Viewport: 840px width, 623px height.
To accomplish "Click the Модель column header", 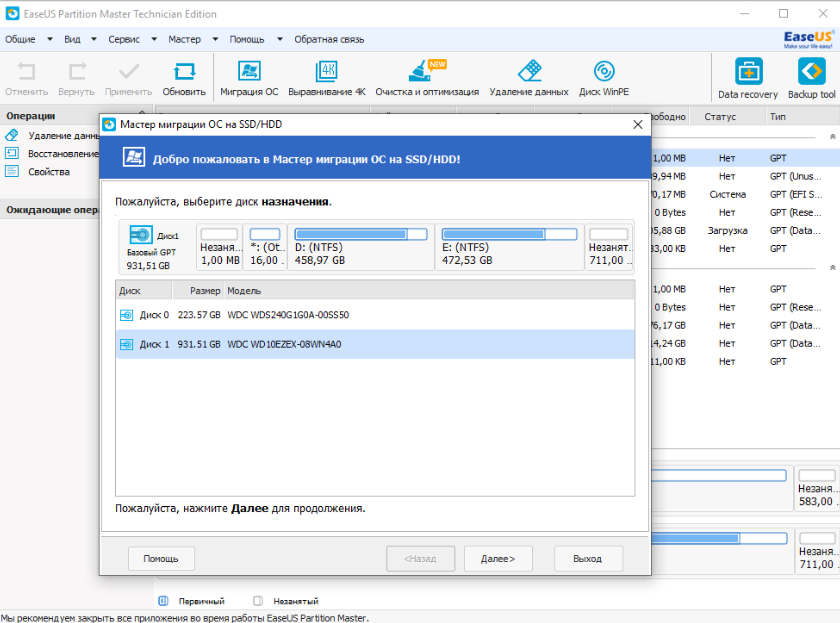I will (x=429, y=290).
